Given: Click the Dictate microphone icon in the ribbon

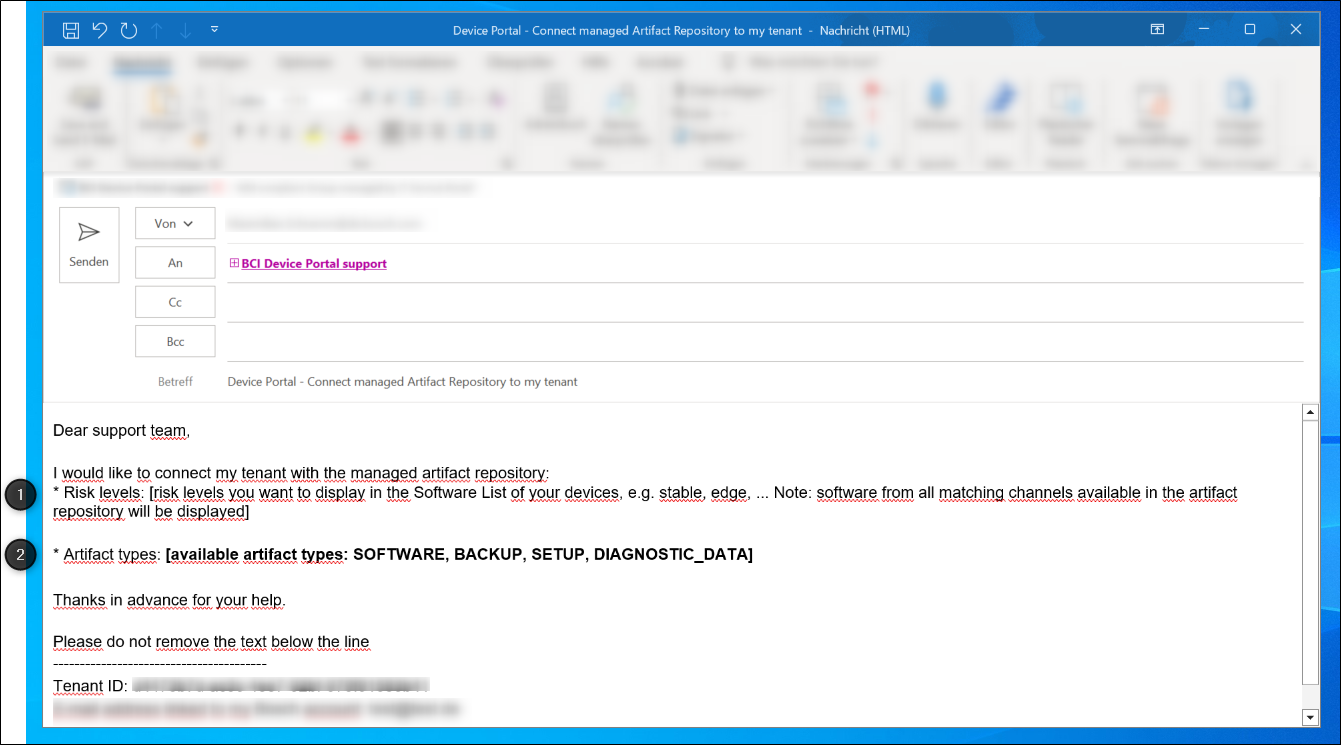Looking at the screenshot, I should [937, 99].
